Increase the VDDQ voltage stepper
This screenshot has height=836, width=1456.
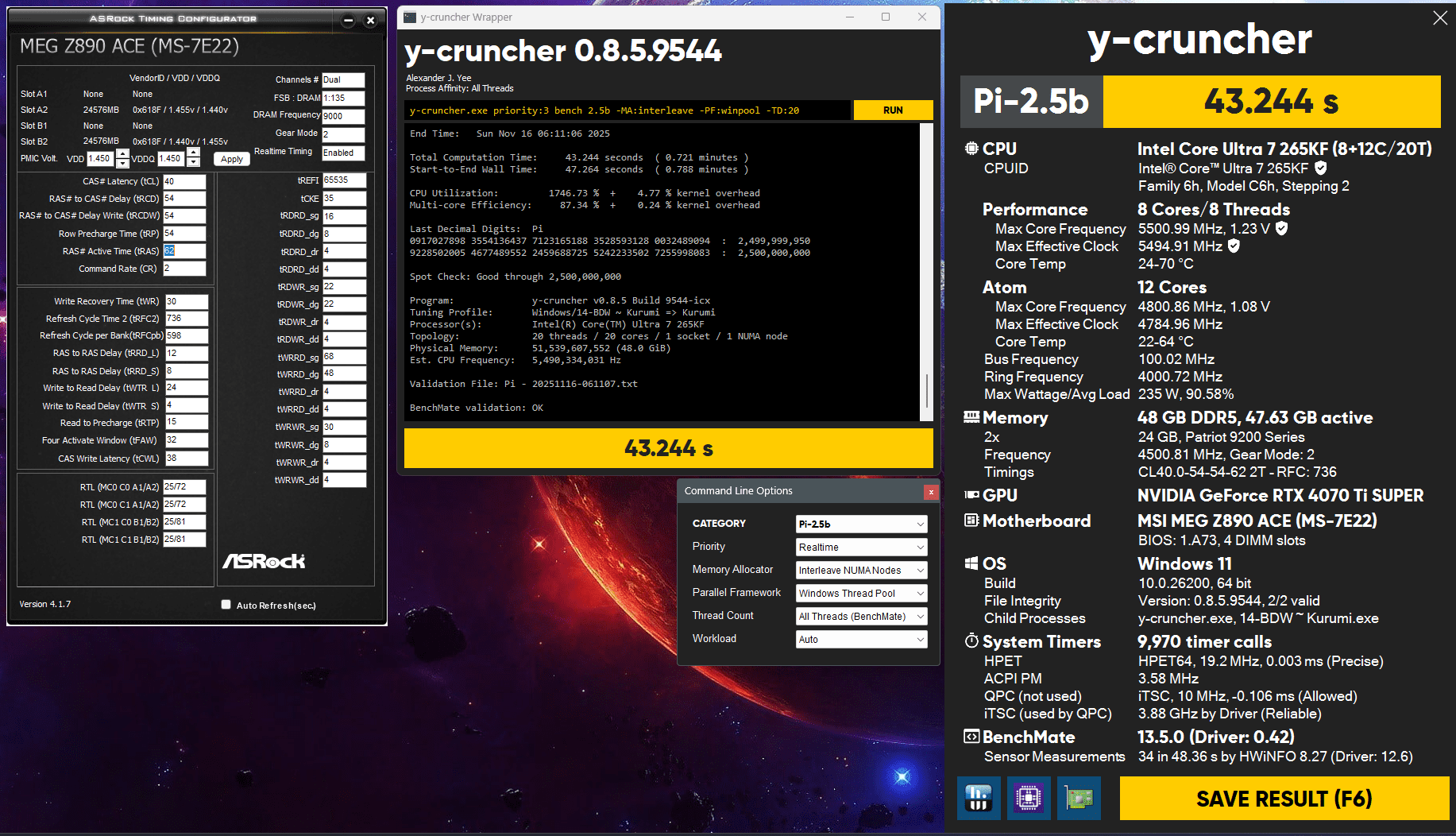pyautogui.click(x=193, y=153)
